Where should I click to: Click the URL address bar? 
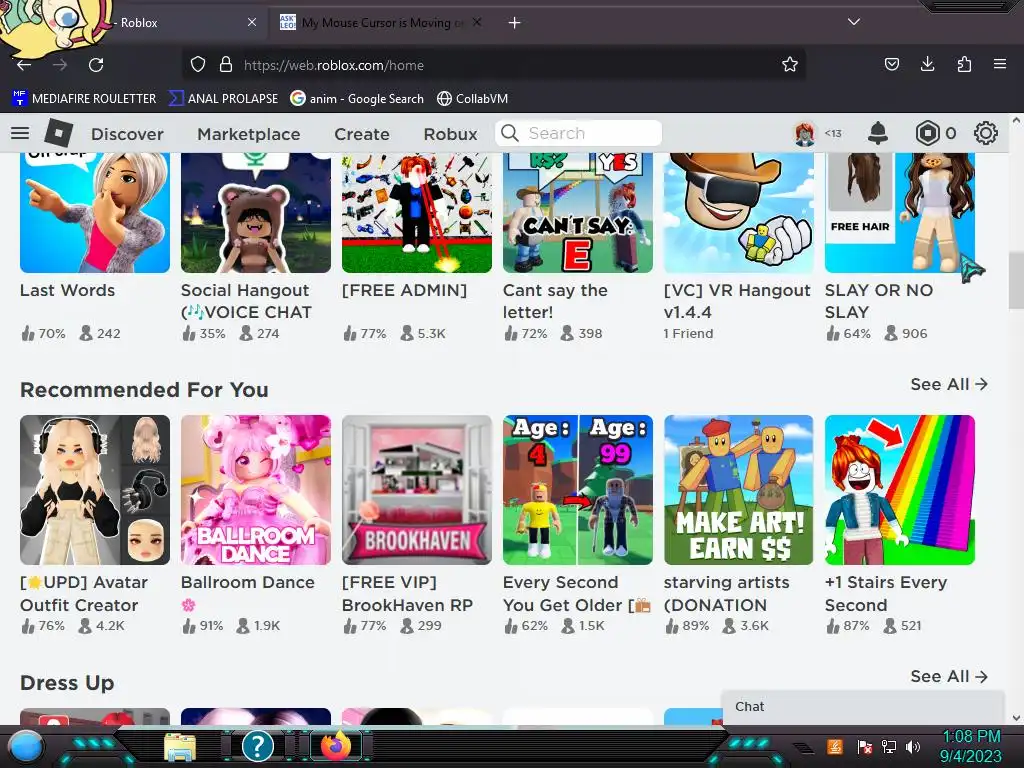(x=496, y=65)
